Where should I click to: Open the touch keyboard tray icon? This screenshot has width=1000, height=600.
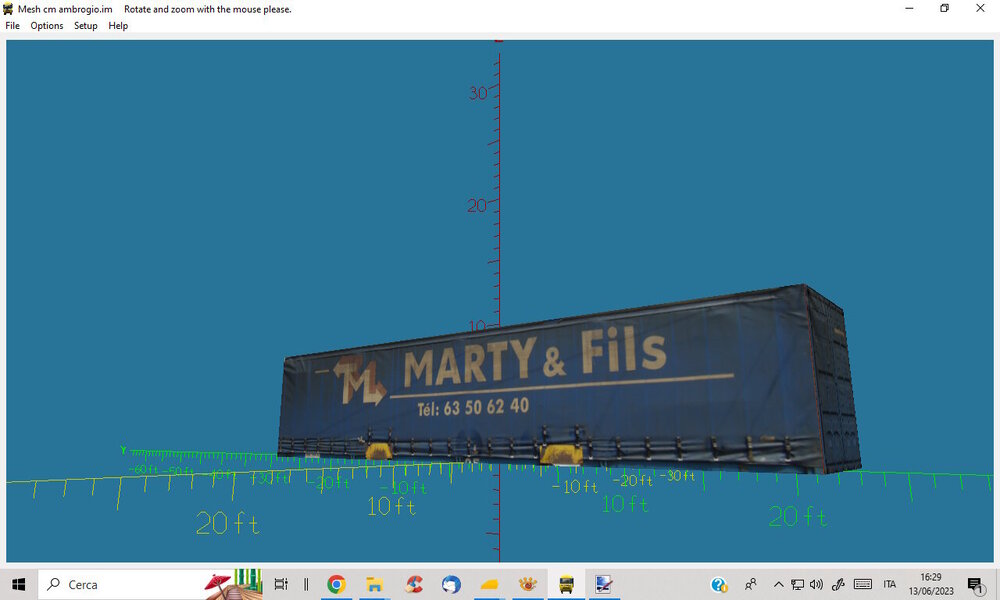863,584
